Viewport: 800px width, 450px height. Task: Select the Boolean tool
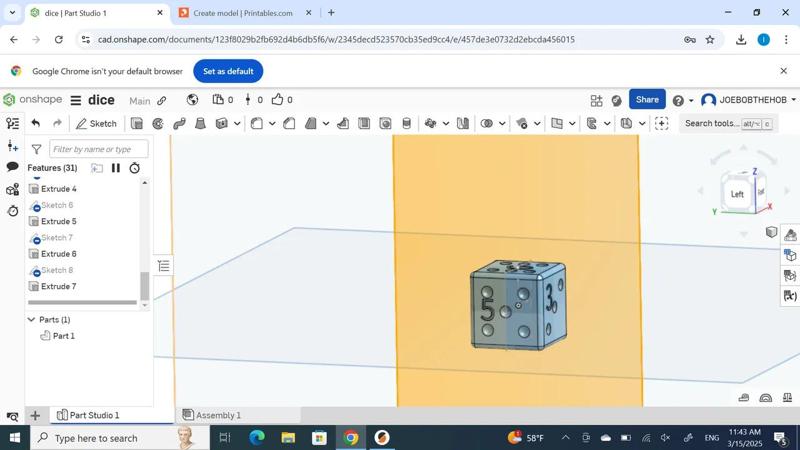487,123
